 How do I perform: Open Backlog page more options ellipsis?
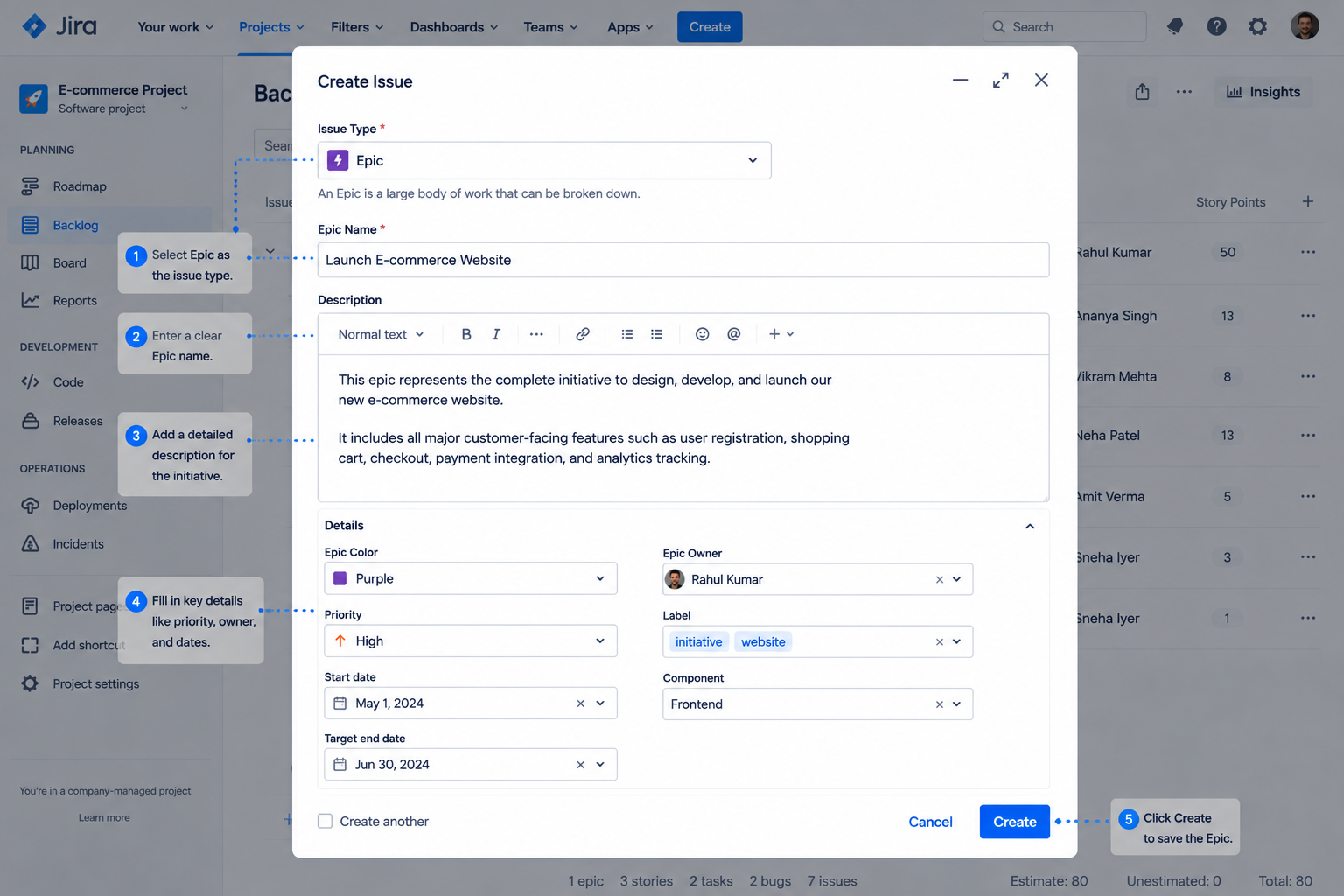pyautogui.click(x=1184, y=92)
